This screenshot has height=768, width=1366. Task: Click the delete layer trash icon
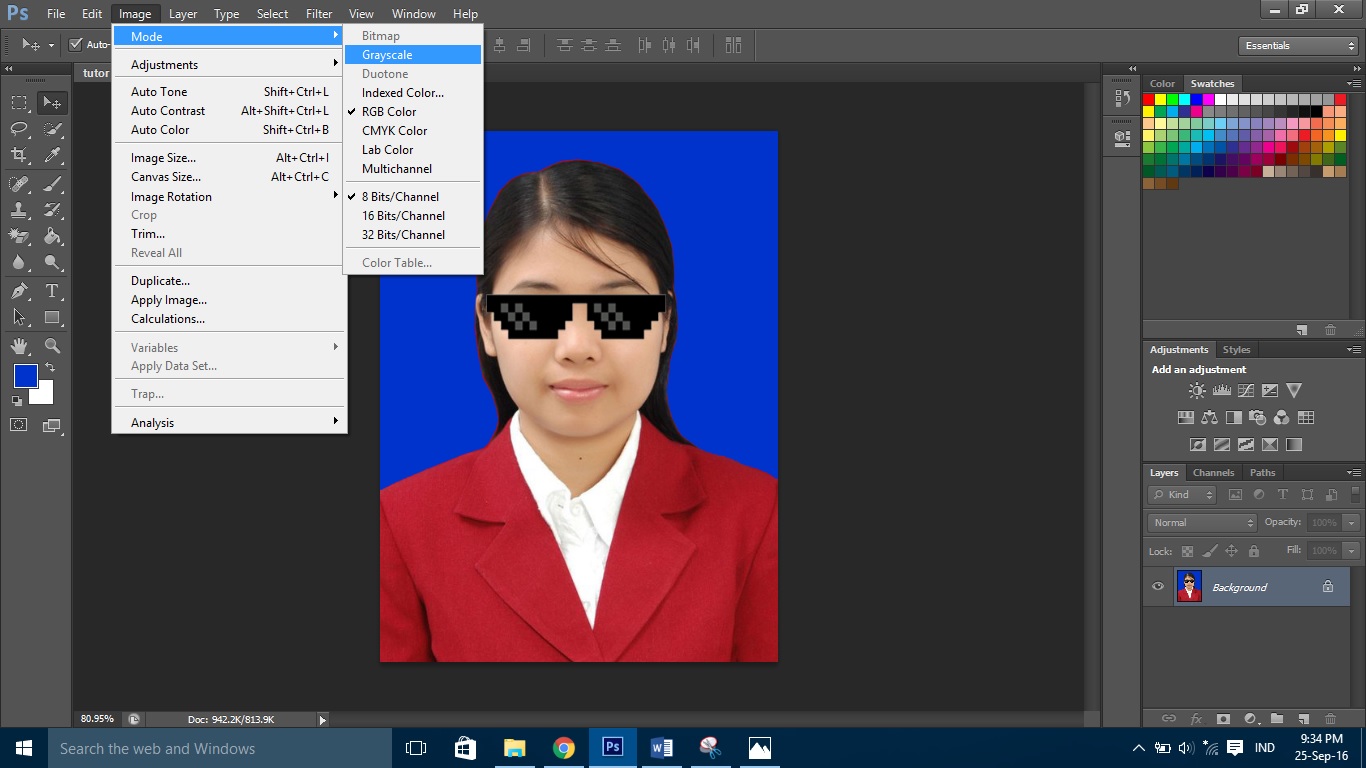click(1330, 718)
